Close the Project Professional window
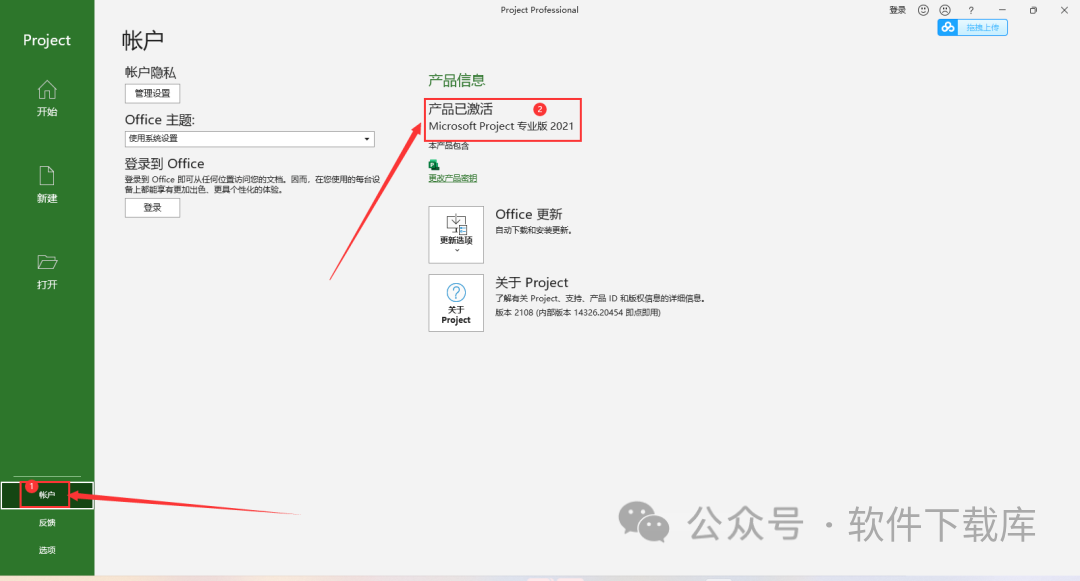The width and height of the screenshot is (1080, 581). click(x=1064, y=10)
